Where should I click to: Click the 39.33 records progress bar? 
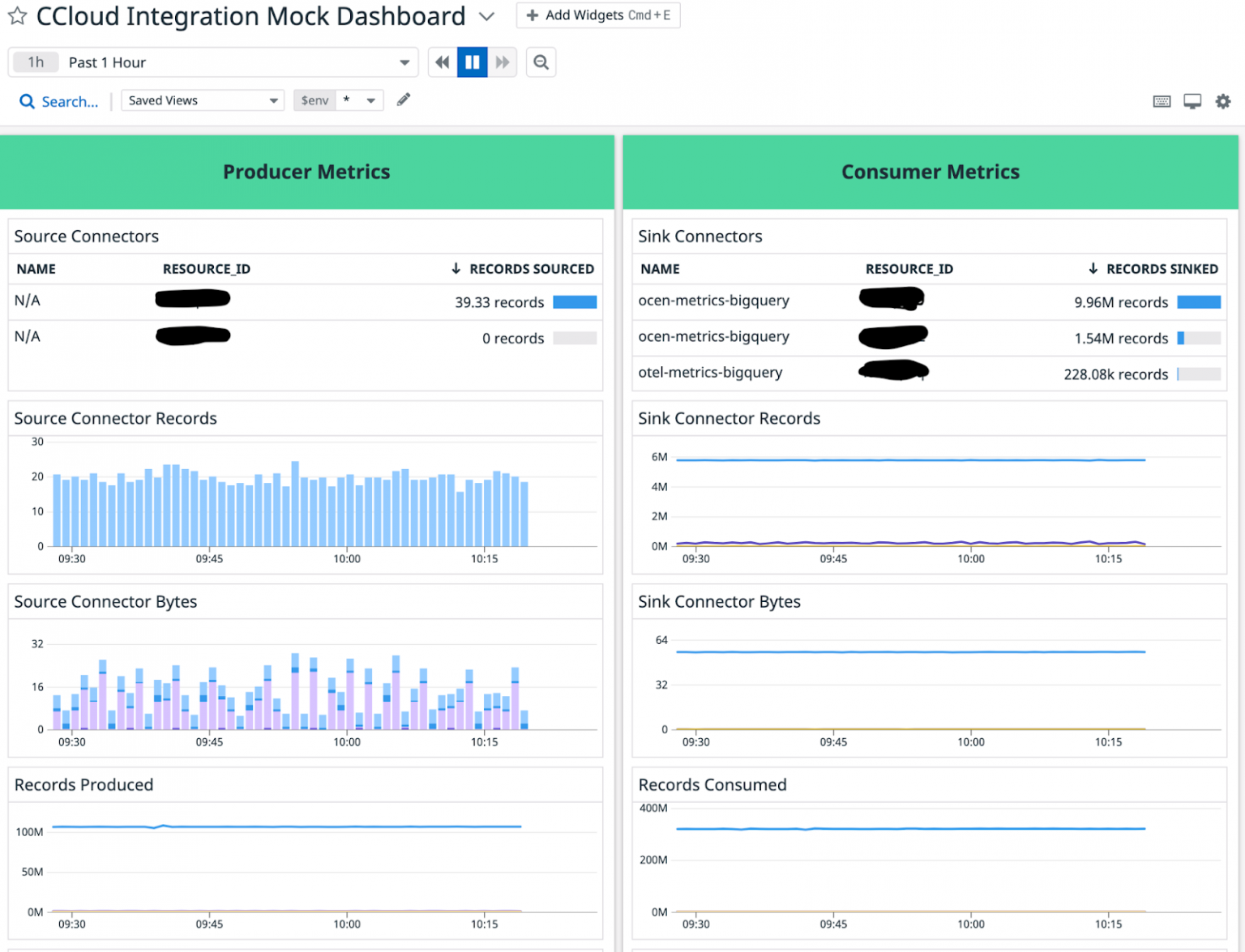tap(575, 301)
